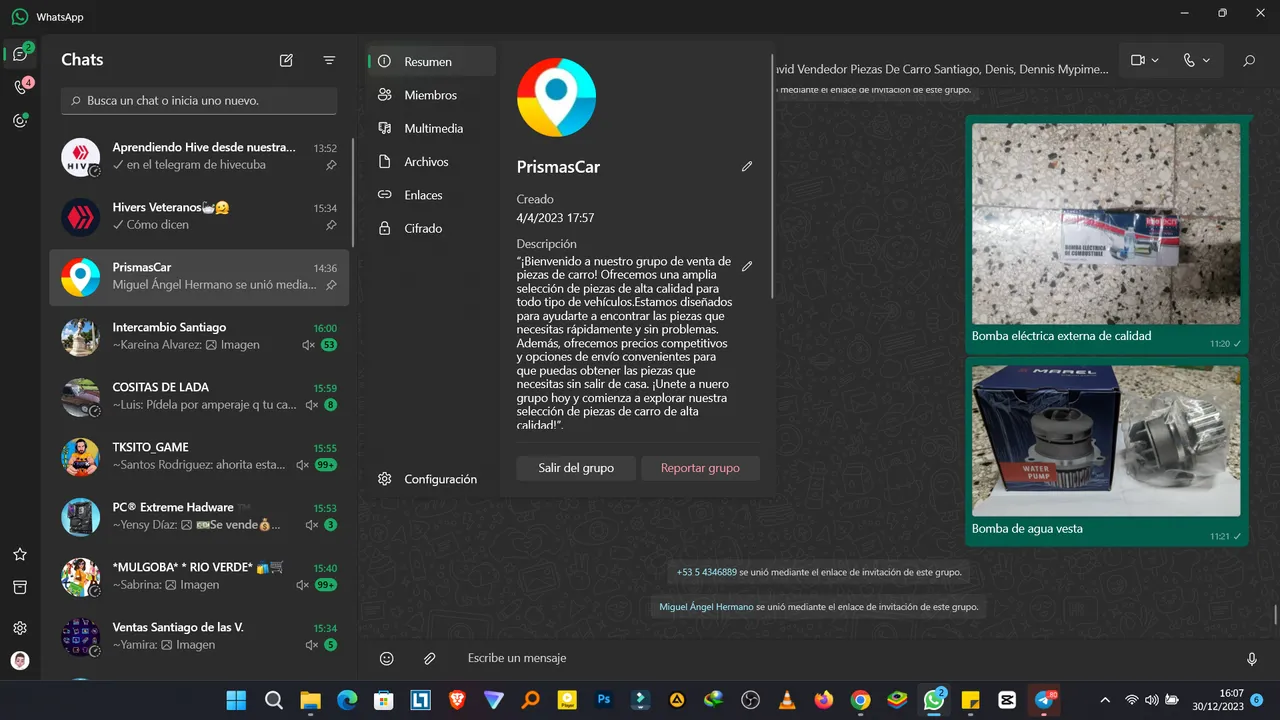Open Aprendiendo Hive desde nuestra chat
The image size is (1280, 720).
tap(199, 157)
